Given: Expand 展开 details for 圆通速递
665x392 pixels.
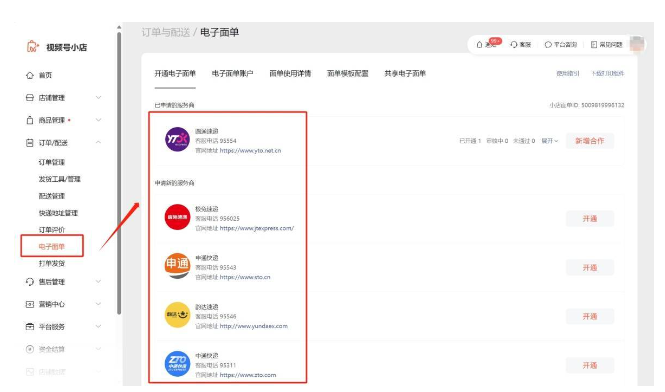Looking at the screenshot, I should tap(550, 141).
